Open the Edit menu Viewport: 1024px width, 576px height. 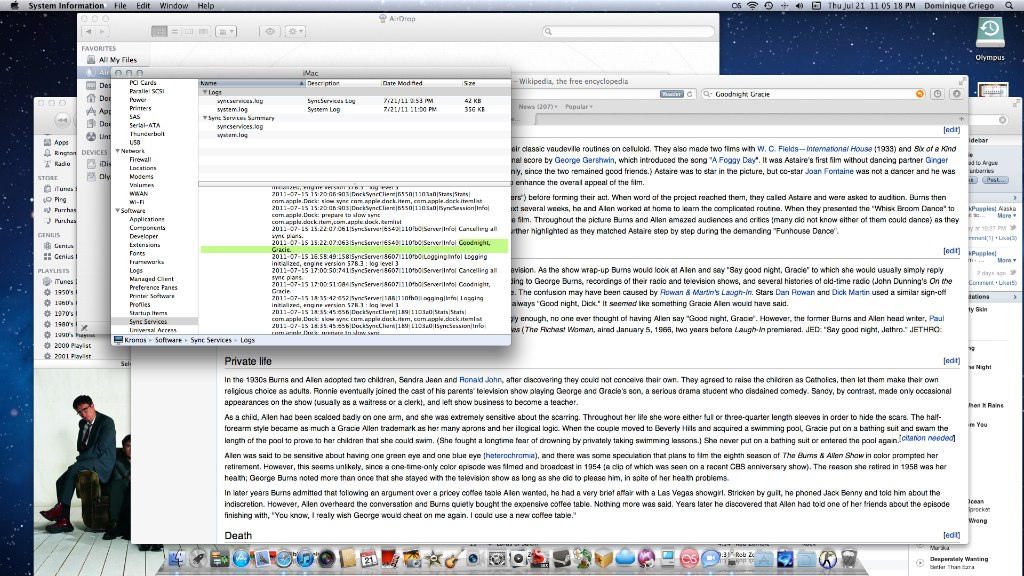click(x=143, y=5)
